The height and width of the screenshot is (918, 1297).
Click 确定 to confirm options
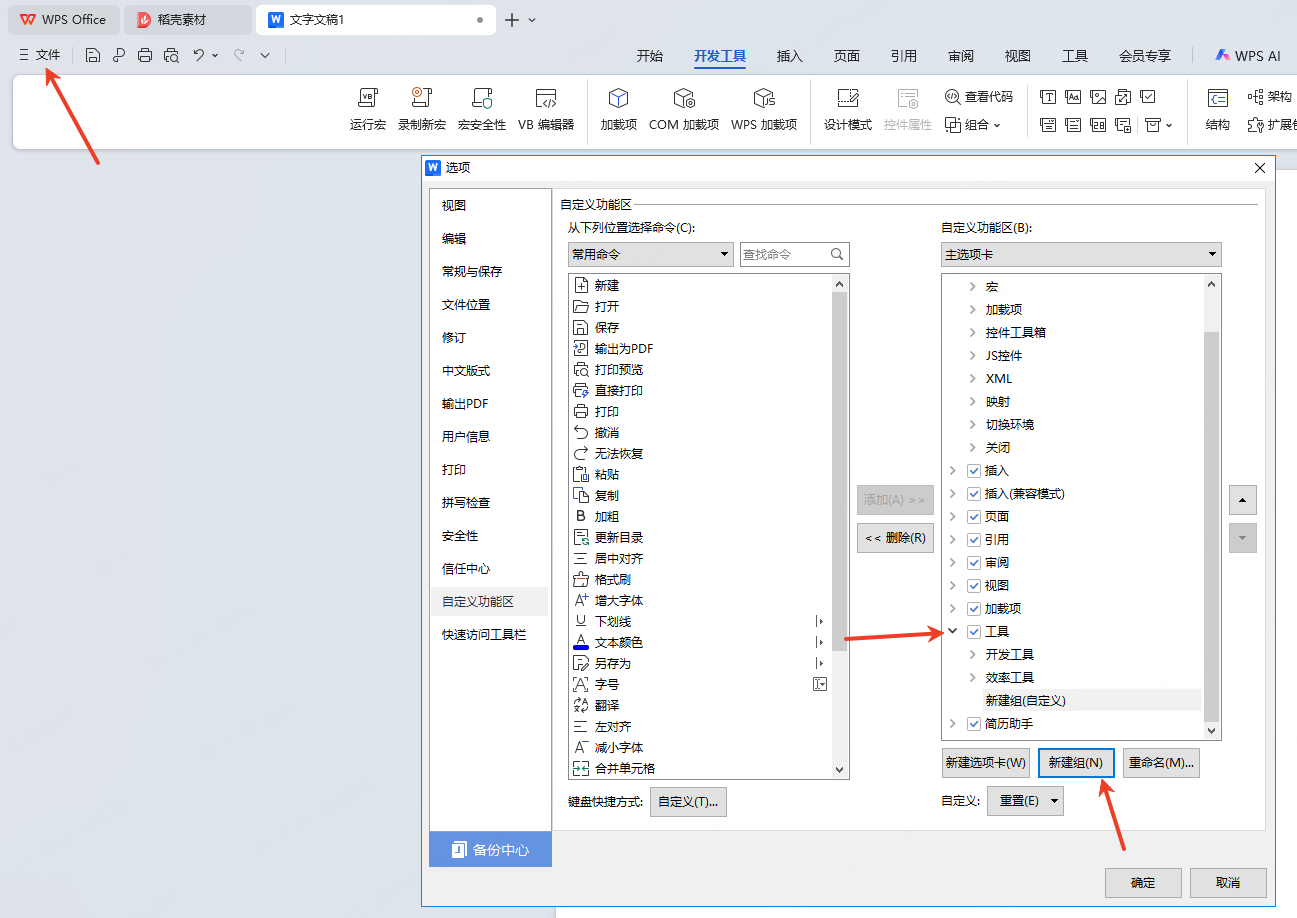click(1143, 883)
